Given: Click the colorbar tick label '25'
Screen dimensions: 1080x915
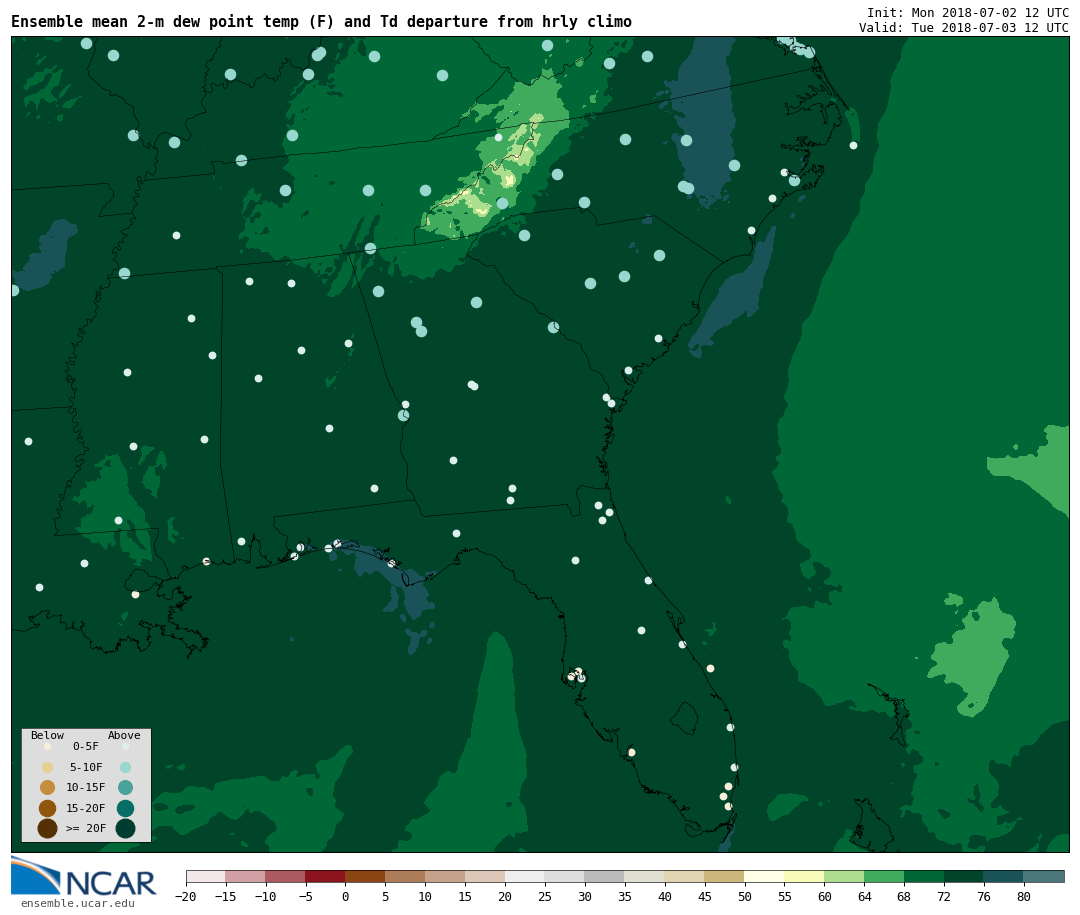Looking at the screenshot, I should click(544, 896).
